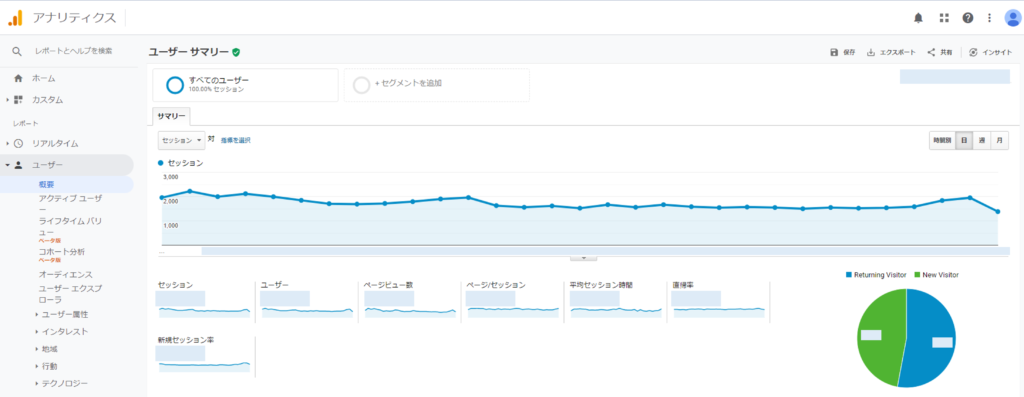This screenshot has height=397, width=1024.
Task: Expand the インタレスト submenu
Action: (37, 332)
